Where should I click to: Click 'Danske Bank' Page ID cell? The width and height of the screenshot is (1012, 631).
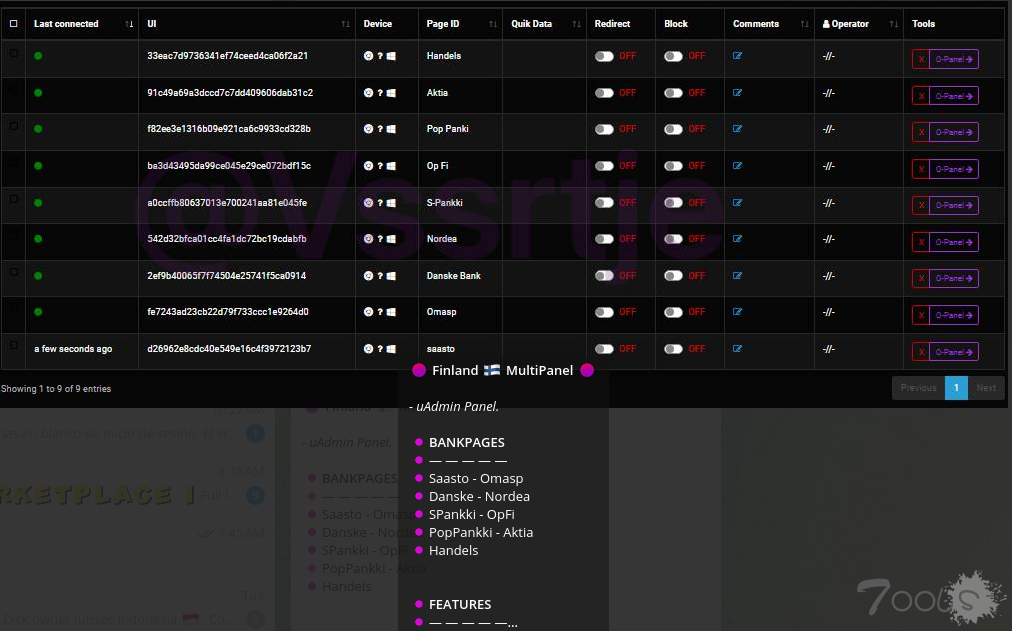[x=454, y=275]
